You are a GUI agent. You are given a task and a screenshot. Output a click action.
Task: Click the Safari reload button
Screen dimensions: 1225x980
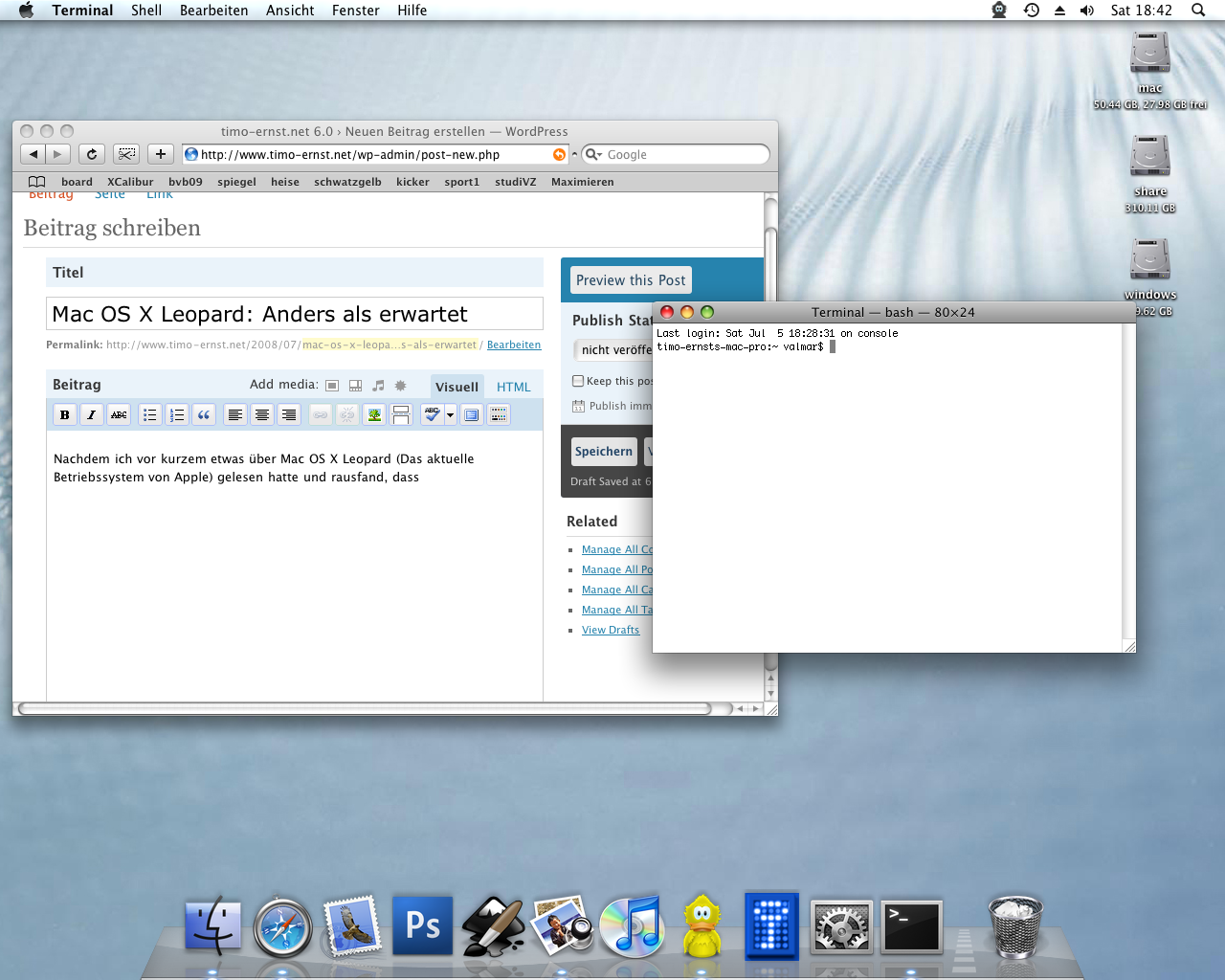click(x=91, y=154)
